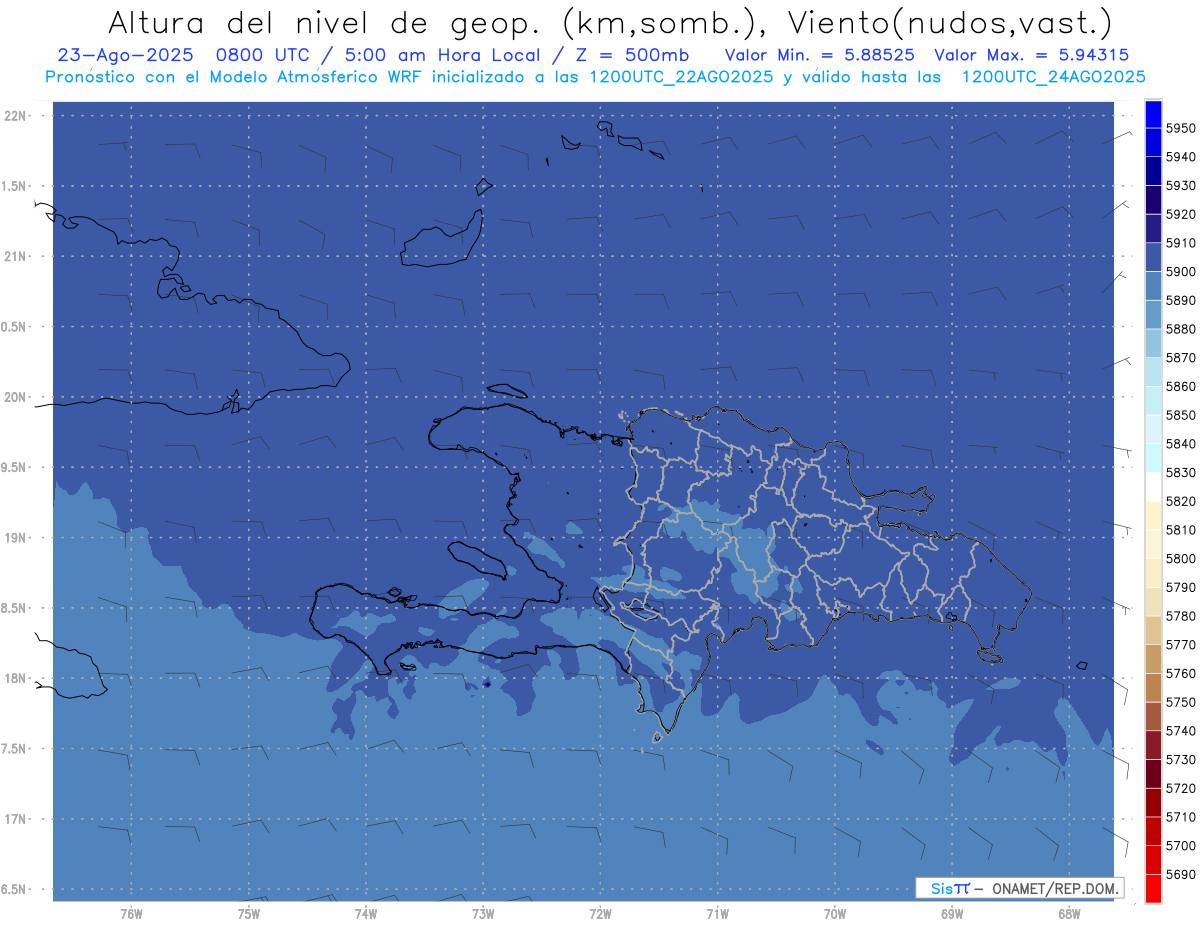The image size is (1200, 927).
Task: Click the small dark blue dot south of Haiti
Action: point(485,684)
